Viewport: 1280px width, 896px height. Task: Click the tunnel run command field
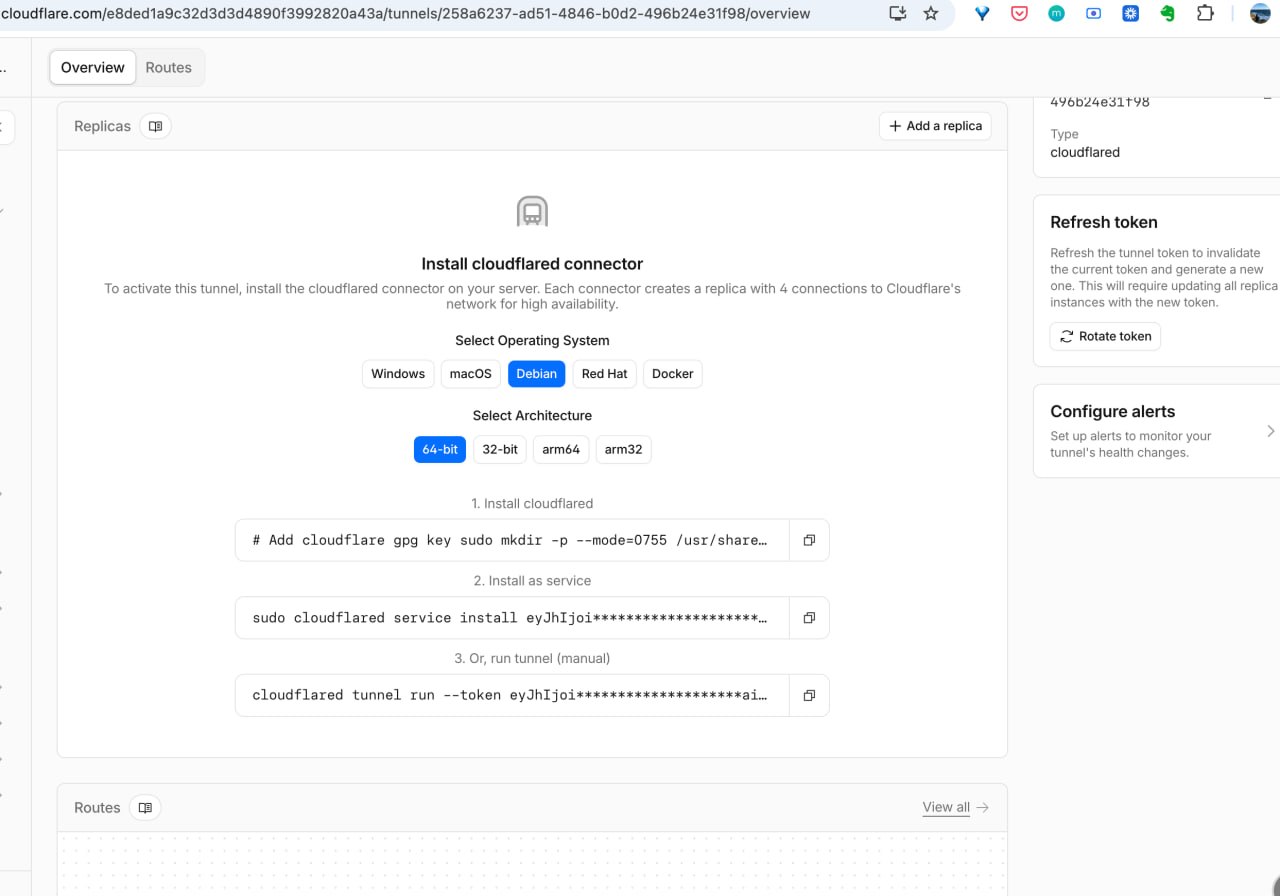(x=512, y=695)
